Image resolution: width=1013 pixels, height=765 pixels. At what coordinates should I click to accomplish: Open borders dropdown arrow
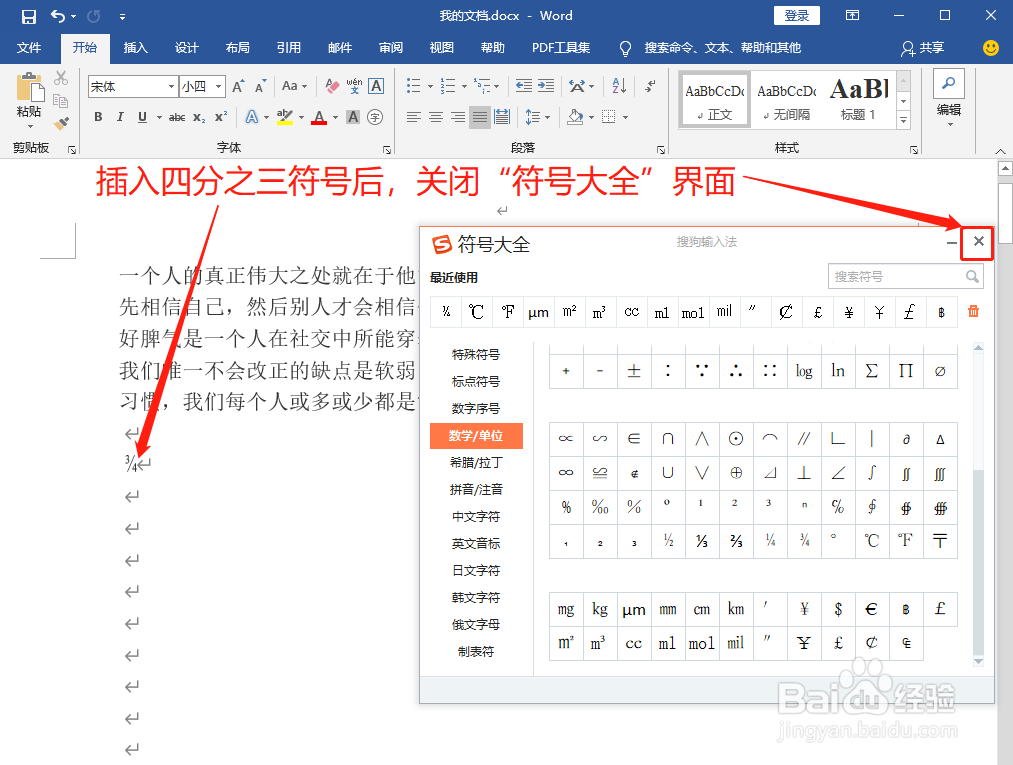(625, 117)
